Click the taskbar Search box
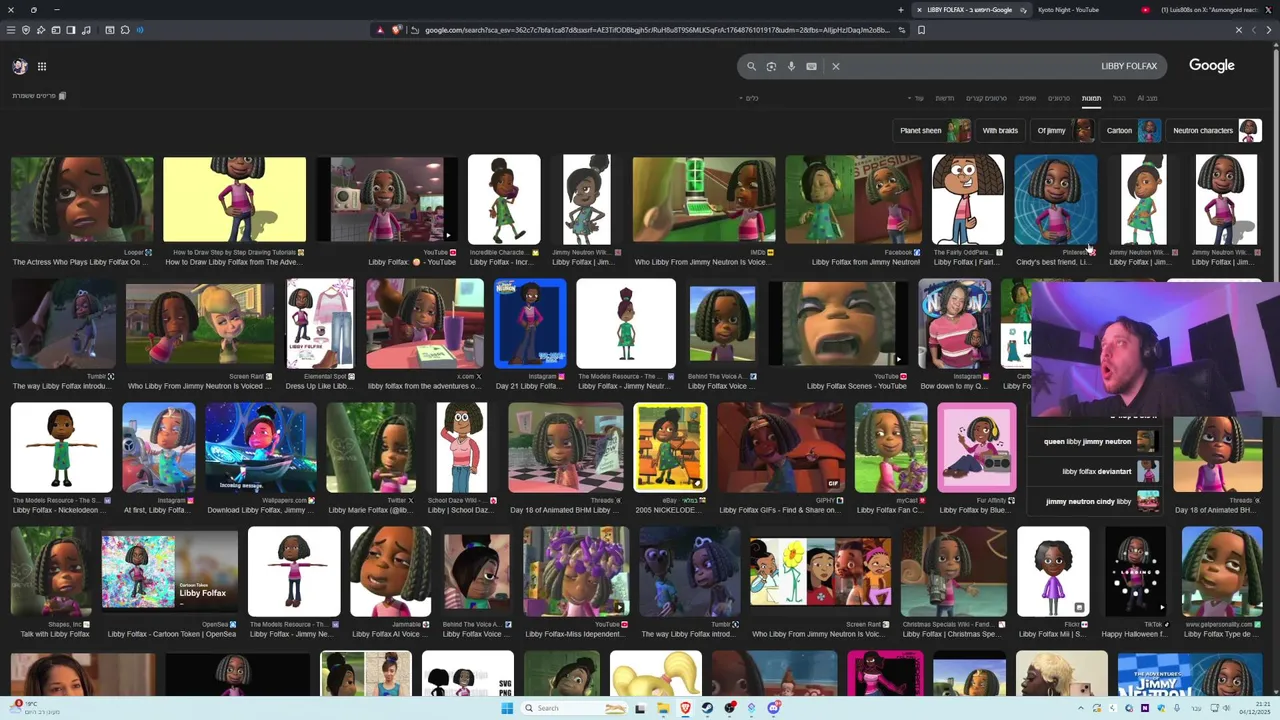Image resolution: width=1280 pixels, height=720 pixels. pos(575,708)
